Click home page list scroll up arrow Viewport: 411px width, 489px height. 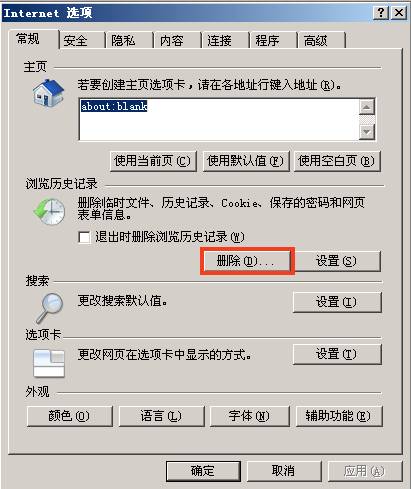click(x=367, y=107)
